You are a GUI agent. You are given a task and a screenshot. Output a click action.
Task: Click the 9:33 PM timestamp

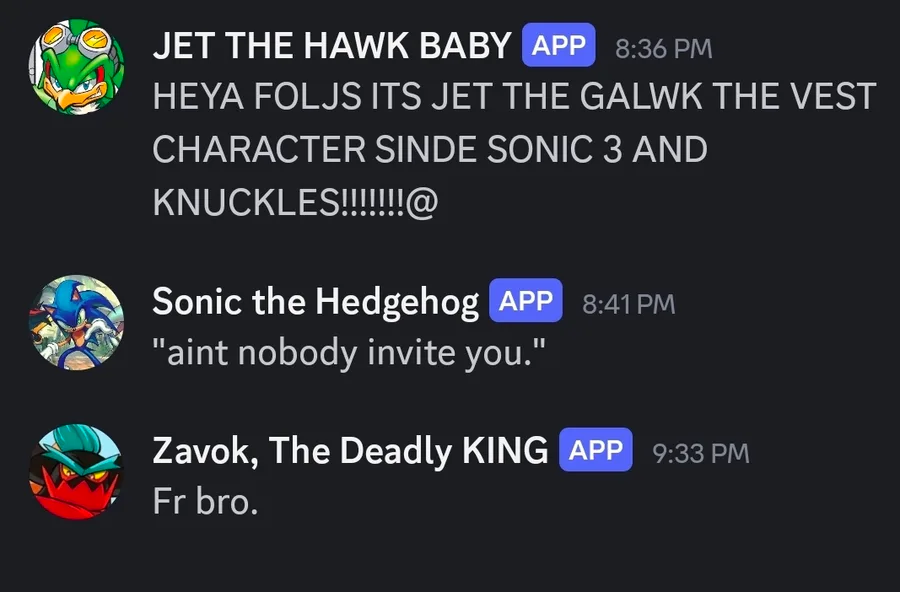(701, 453)
